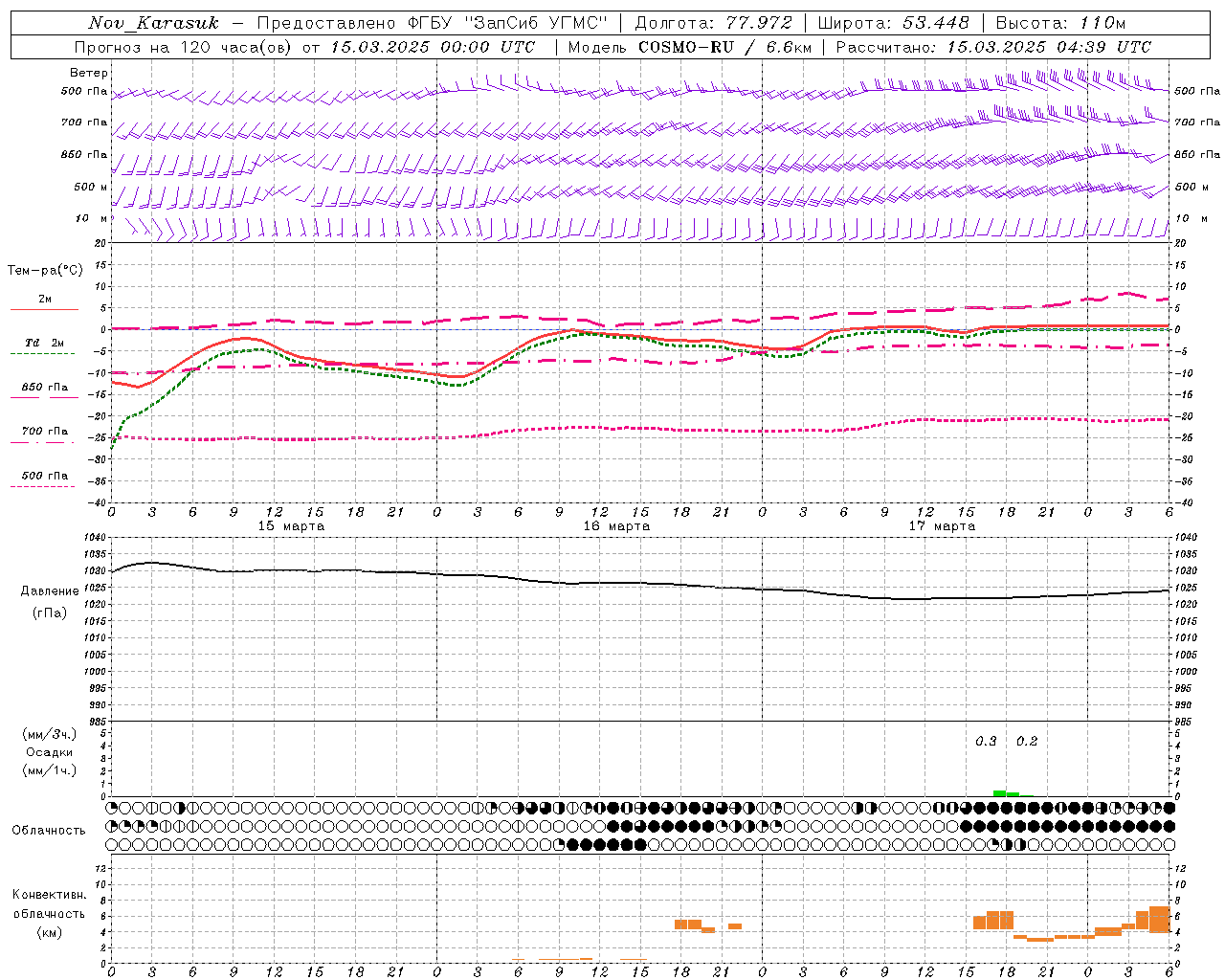Click the model label COSMO-RU / 6.6км
This screenshot has width=1225, height=980.
[724, 47]
